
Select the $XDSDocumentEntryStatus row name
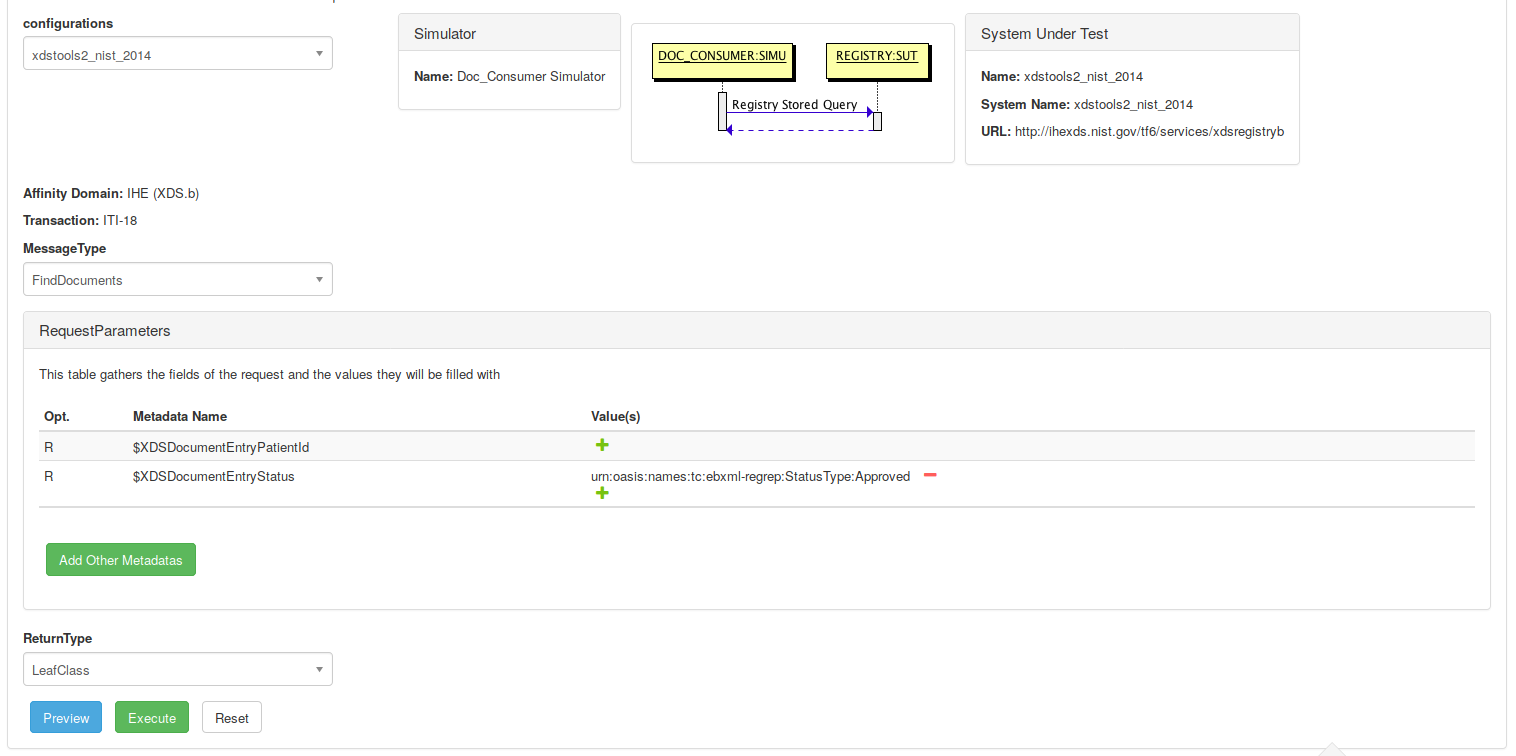click(213, 477)
